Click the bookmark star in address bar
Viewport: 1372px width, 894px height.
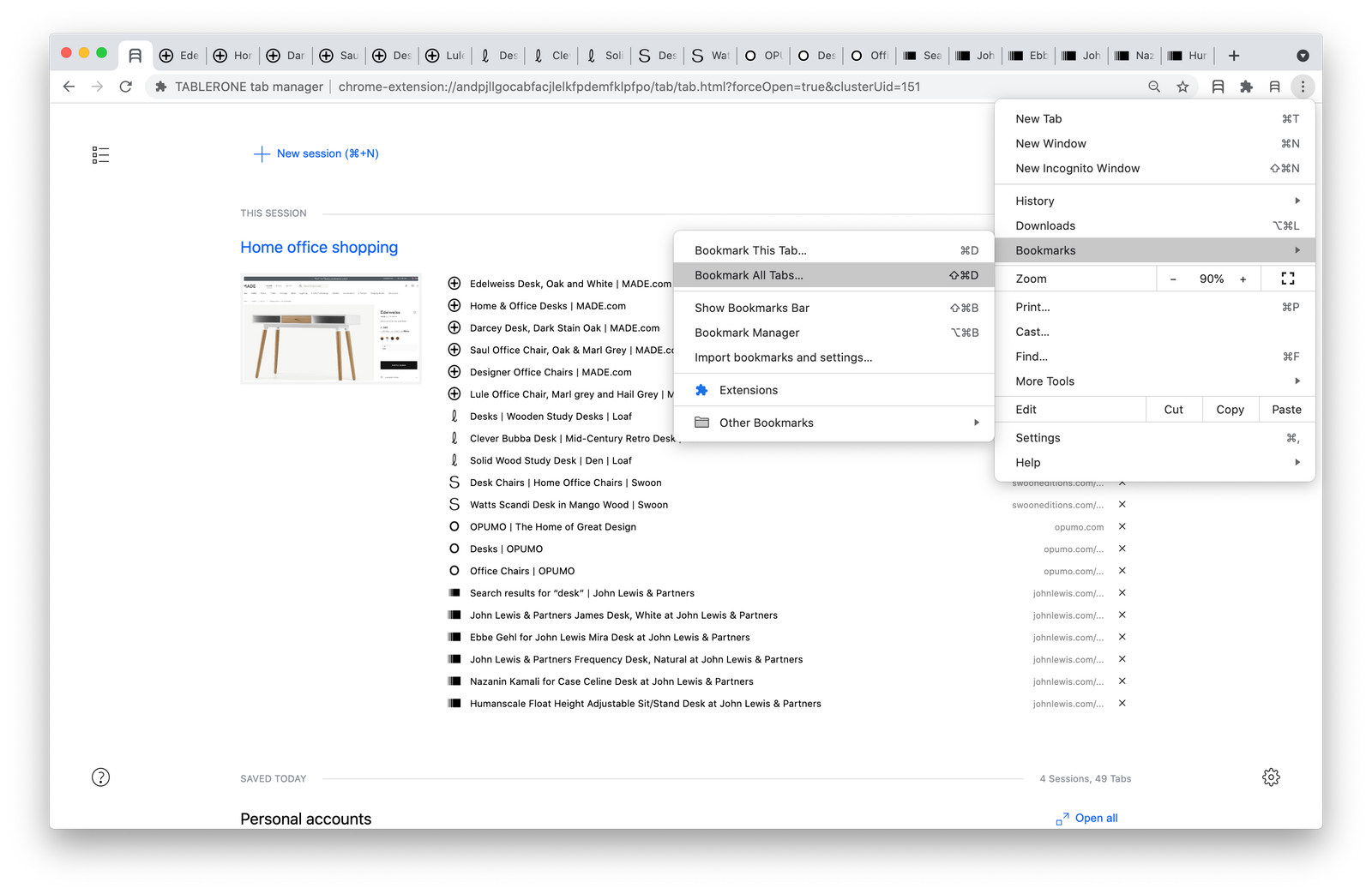(1182, 87)
